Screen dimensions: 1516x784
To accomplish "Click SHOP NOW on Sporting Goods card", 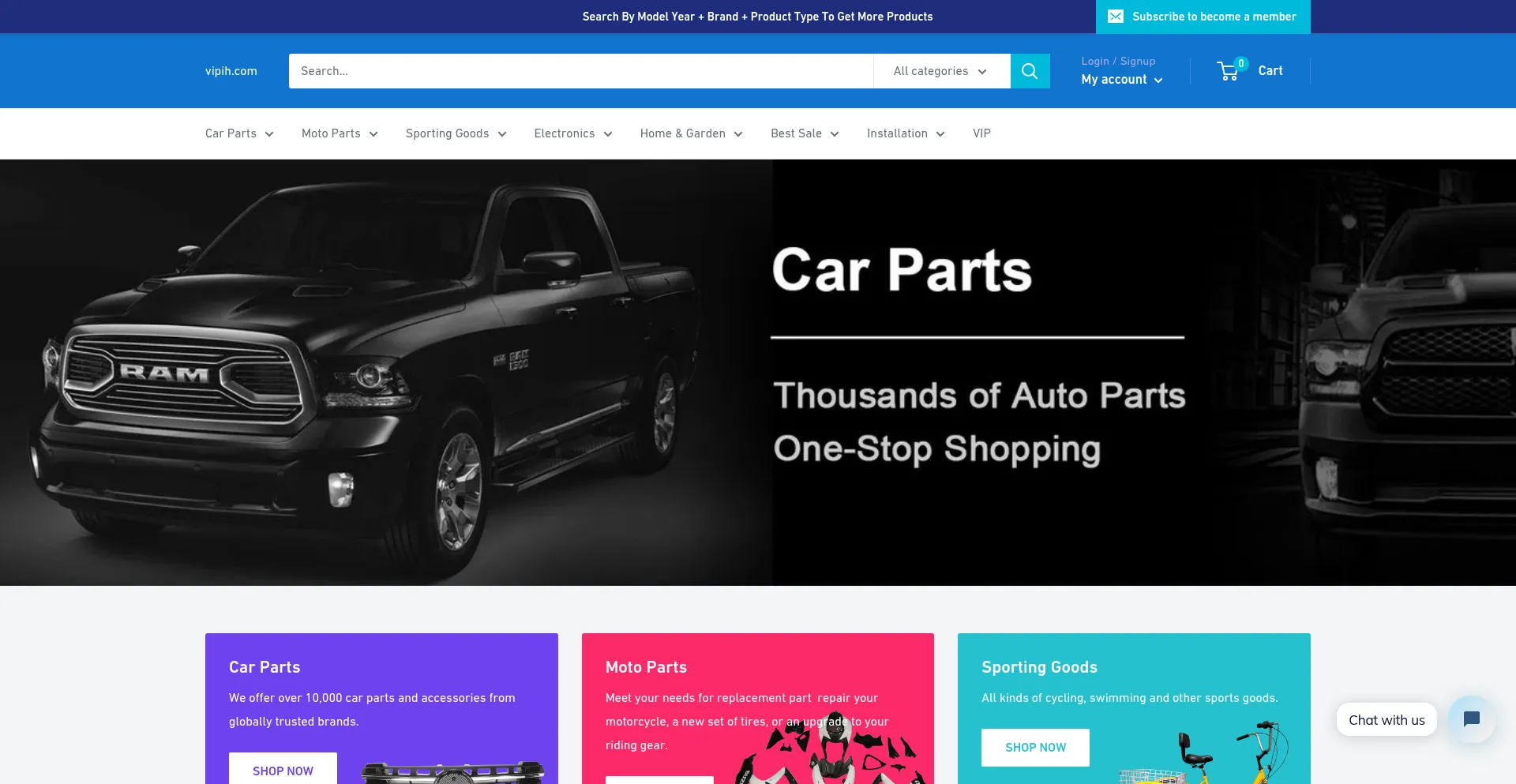I will pos(1035,748).
